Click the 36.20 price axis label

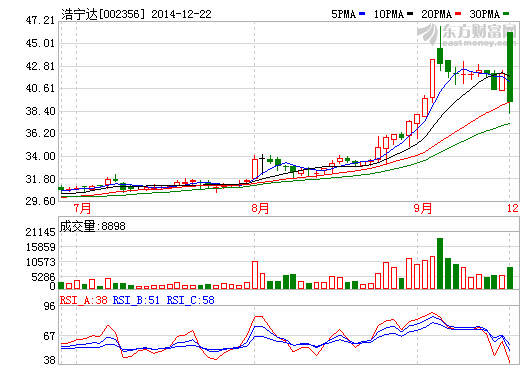[40, 133]
